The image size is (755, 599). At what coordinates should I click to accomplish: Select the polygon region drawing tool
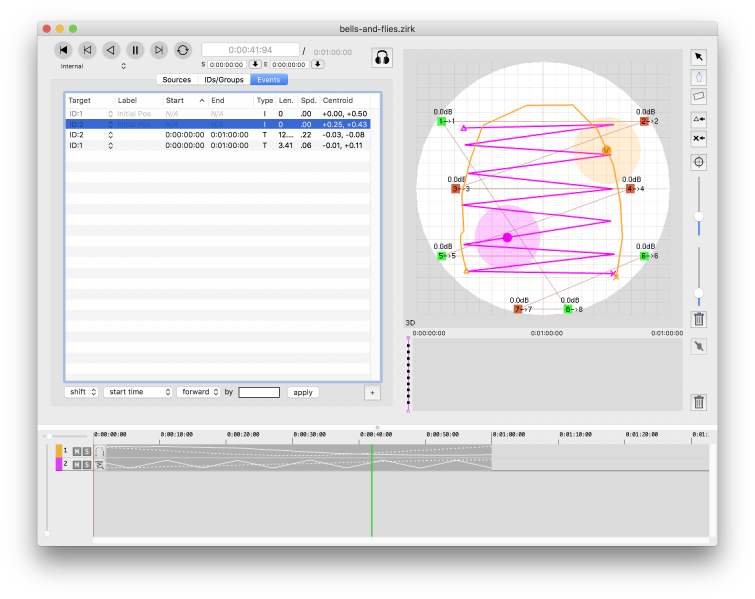699,96
